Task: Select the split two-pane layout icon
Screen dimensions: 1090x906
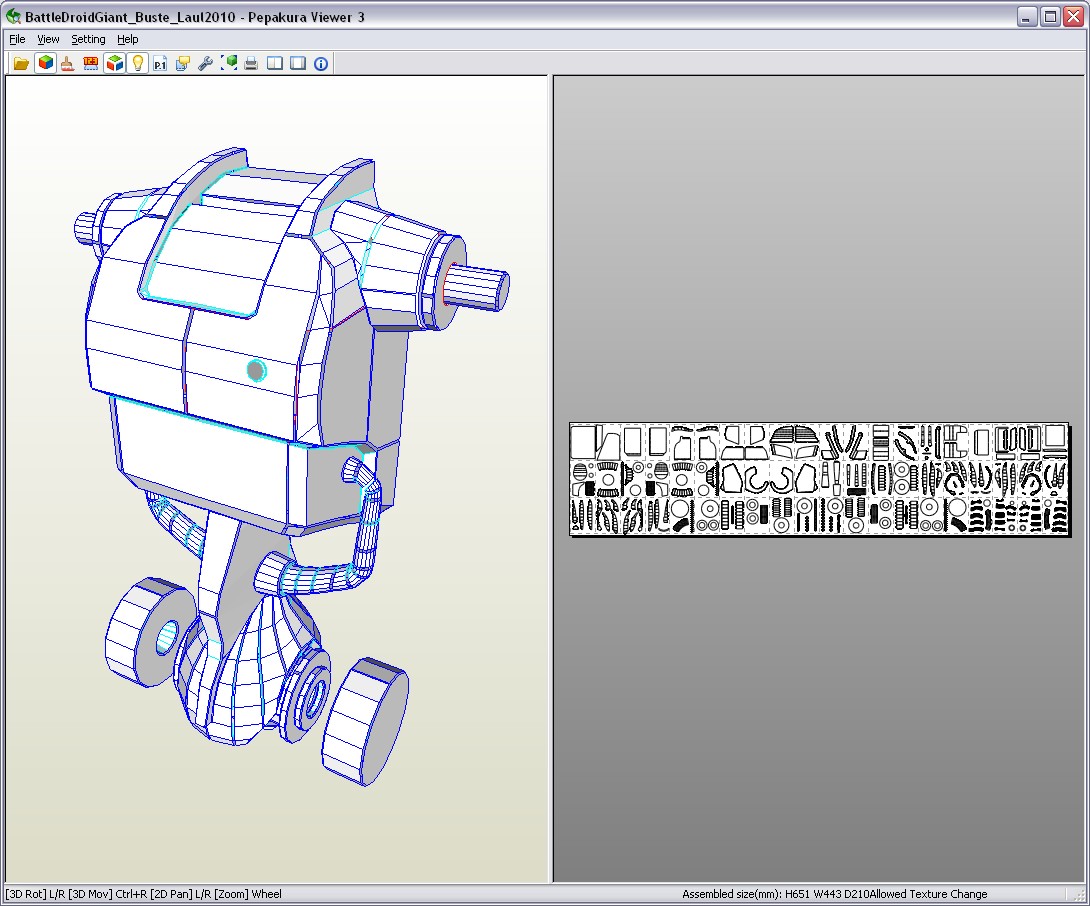Action: (275, 64)
